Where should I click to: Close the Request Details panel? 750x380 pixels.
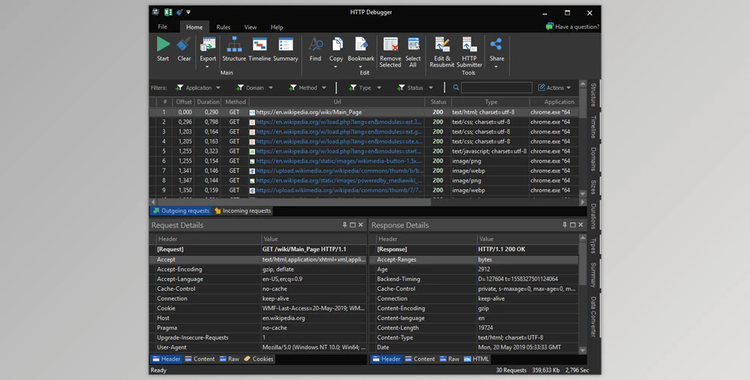[x=361, y=225]
